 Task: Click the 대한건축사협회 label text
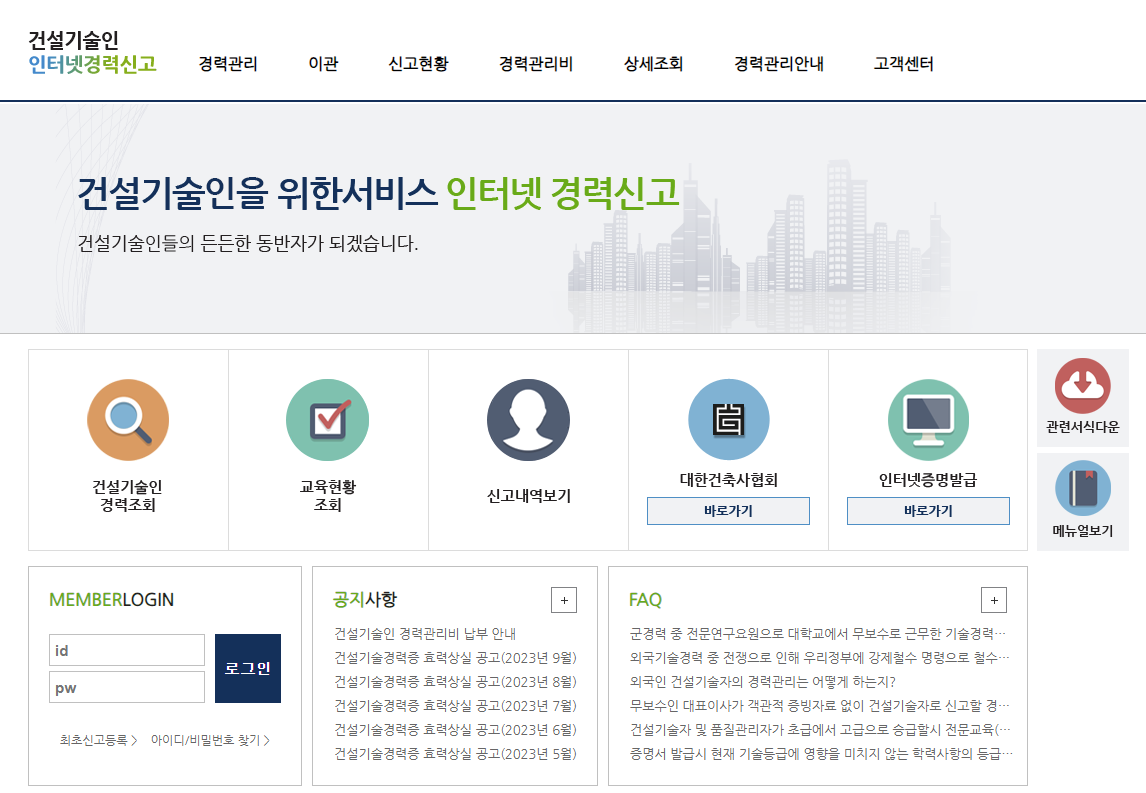click(x=729, y=480)
